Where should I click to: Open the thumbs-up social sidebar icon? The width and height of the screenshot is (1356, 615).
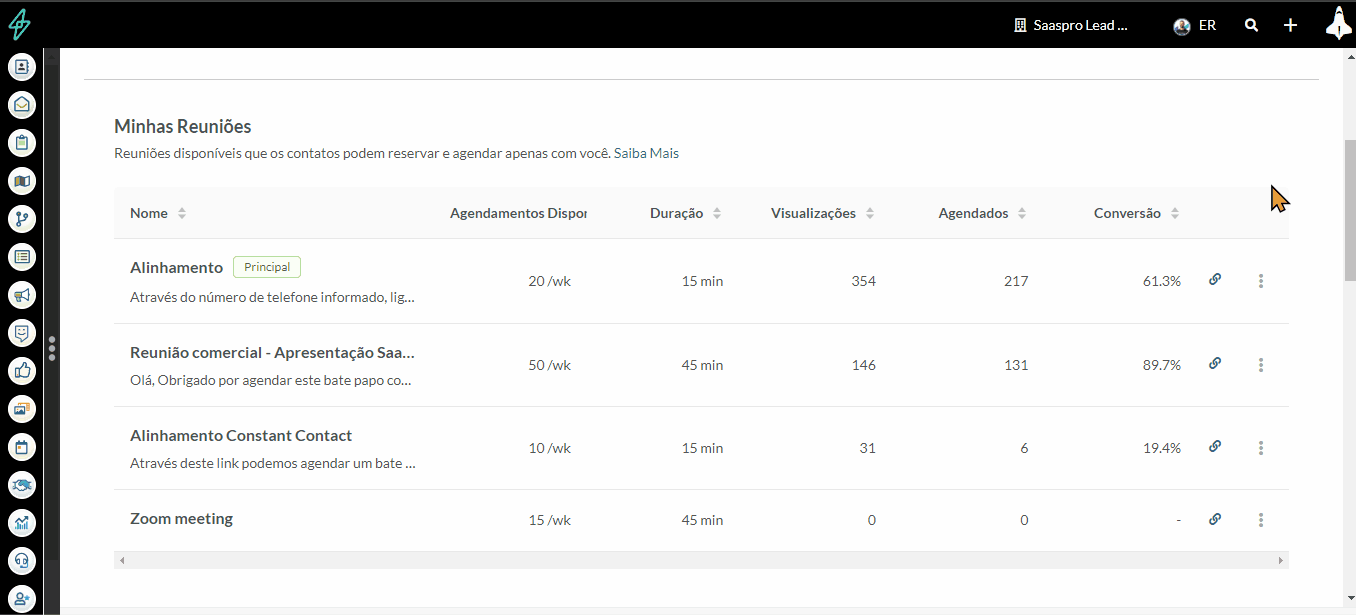(22, 370)
